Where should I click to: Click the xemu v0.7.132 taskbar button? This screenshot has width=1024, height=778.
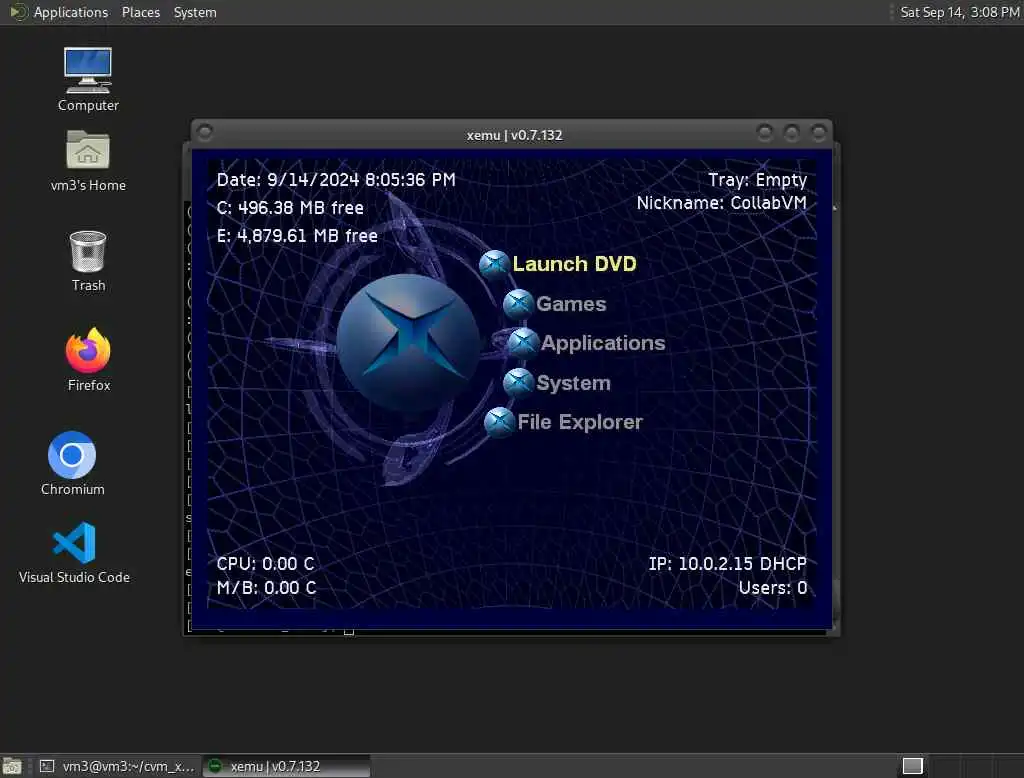[x=286, y=766]
